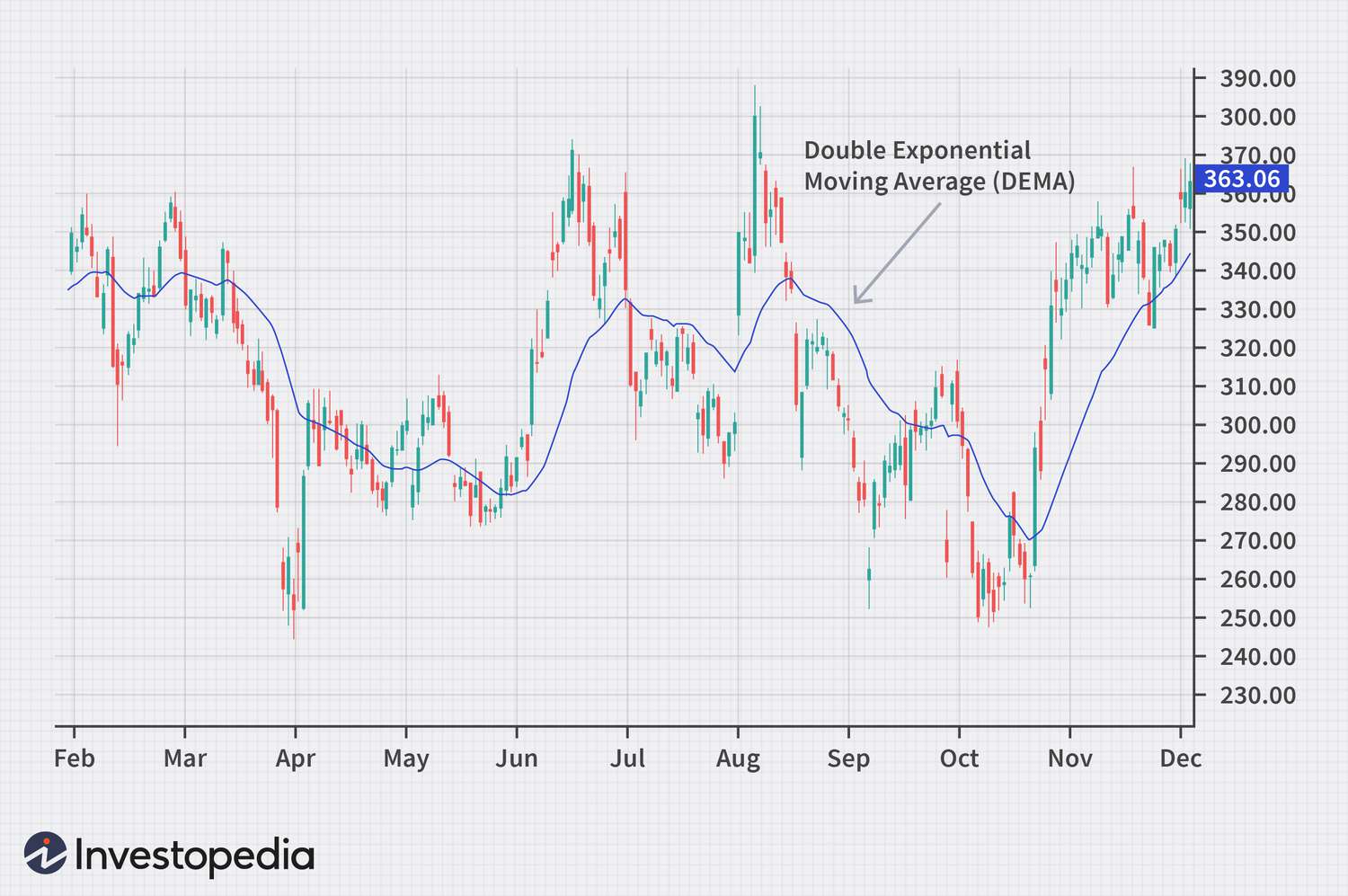Click the Oct month label
Viewport: 1348px width, 896px height.
click(x=959, y=758)
